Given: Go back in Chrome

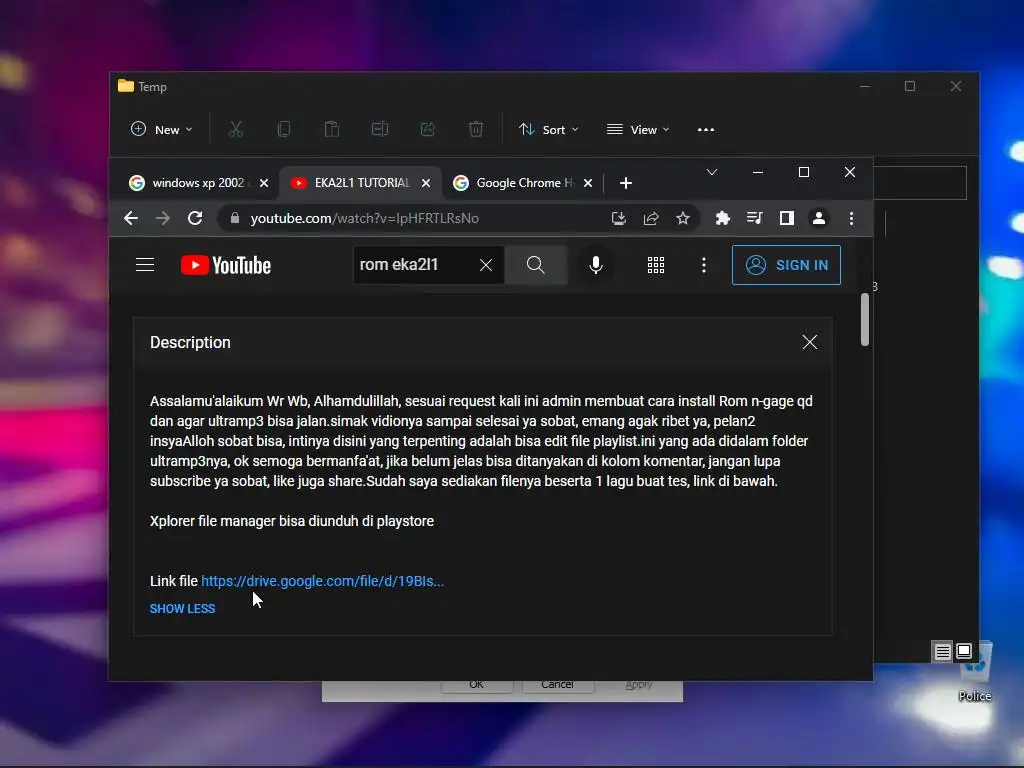Looking at the screenshot, I should pyautogui.click(x=131, y=218).
